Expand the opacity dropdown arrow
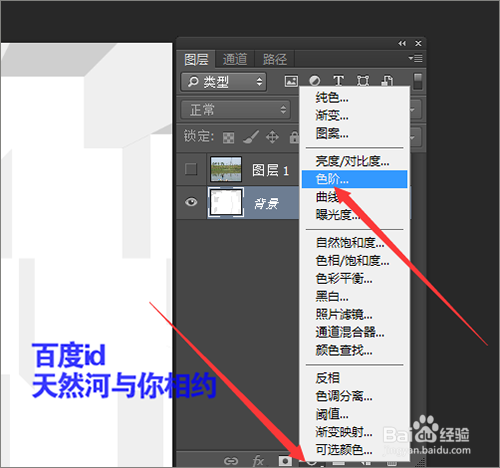The height and width of the screenshot is (468, 500). point(413,109)
